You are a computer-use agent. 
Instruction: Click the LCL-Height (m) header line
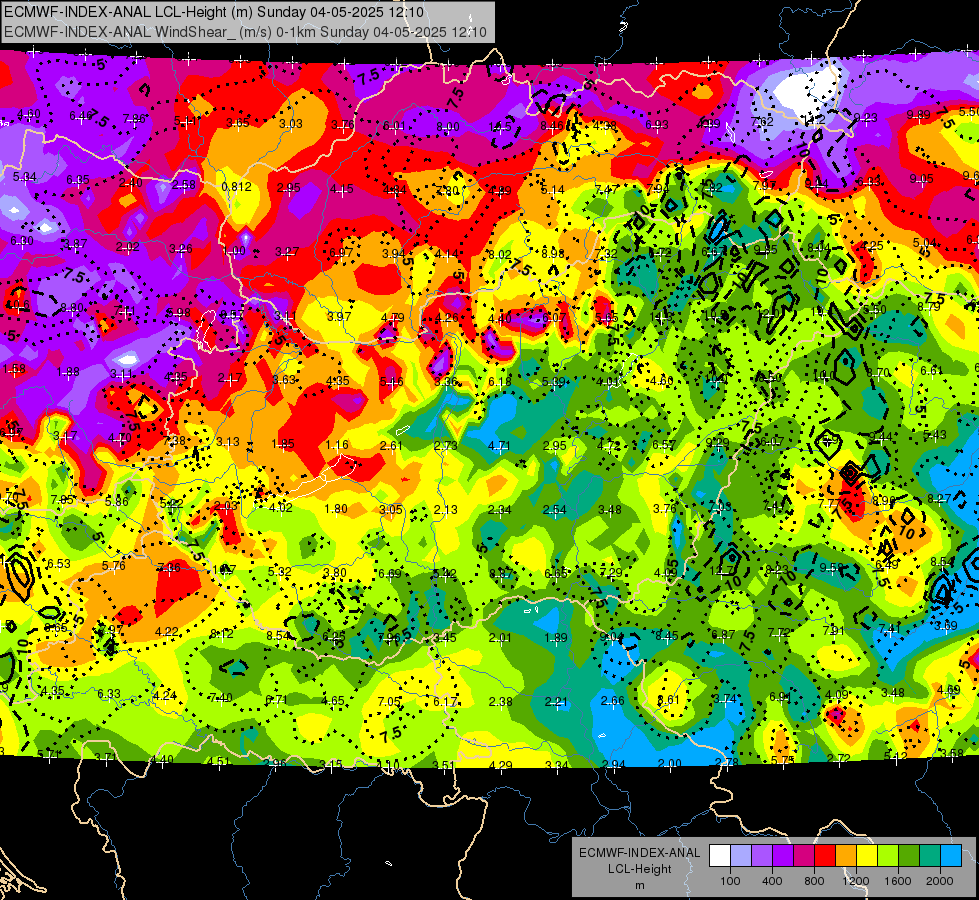[214, 12]
